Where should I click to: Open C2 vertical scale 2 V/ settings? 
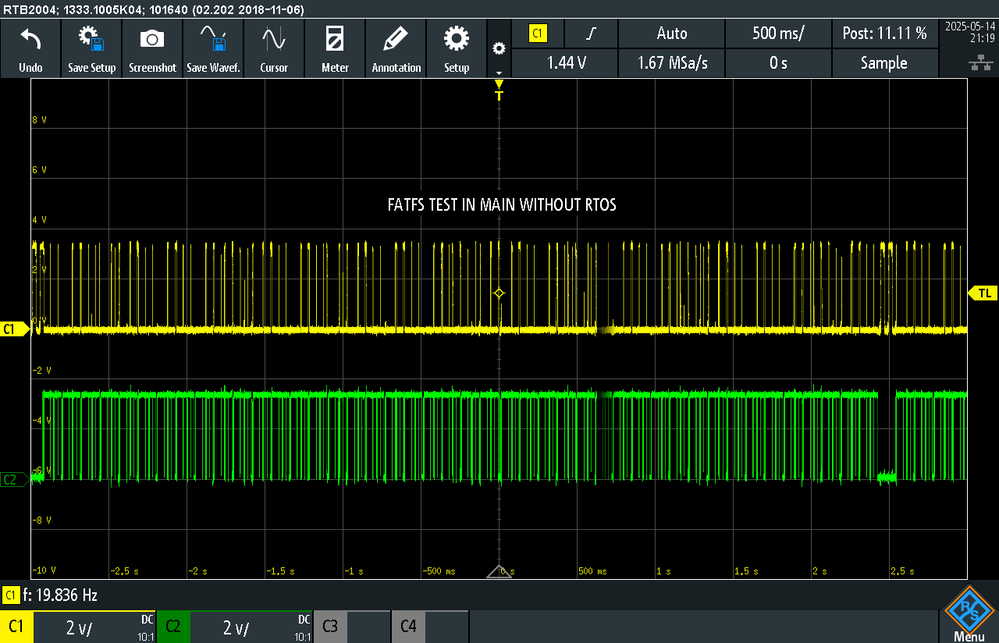click(251, 627)
